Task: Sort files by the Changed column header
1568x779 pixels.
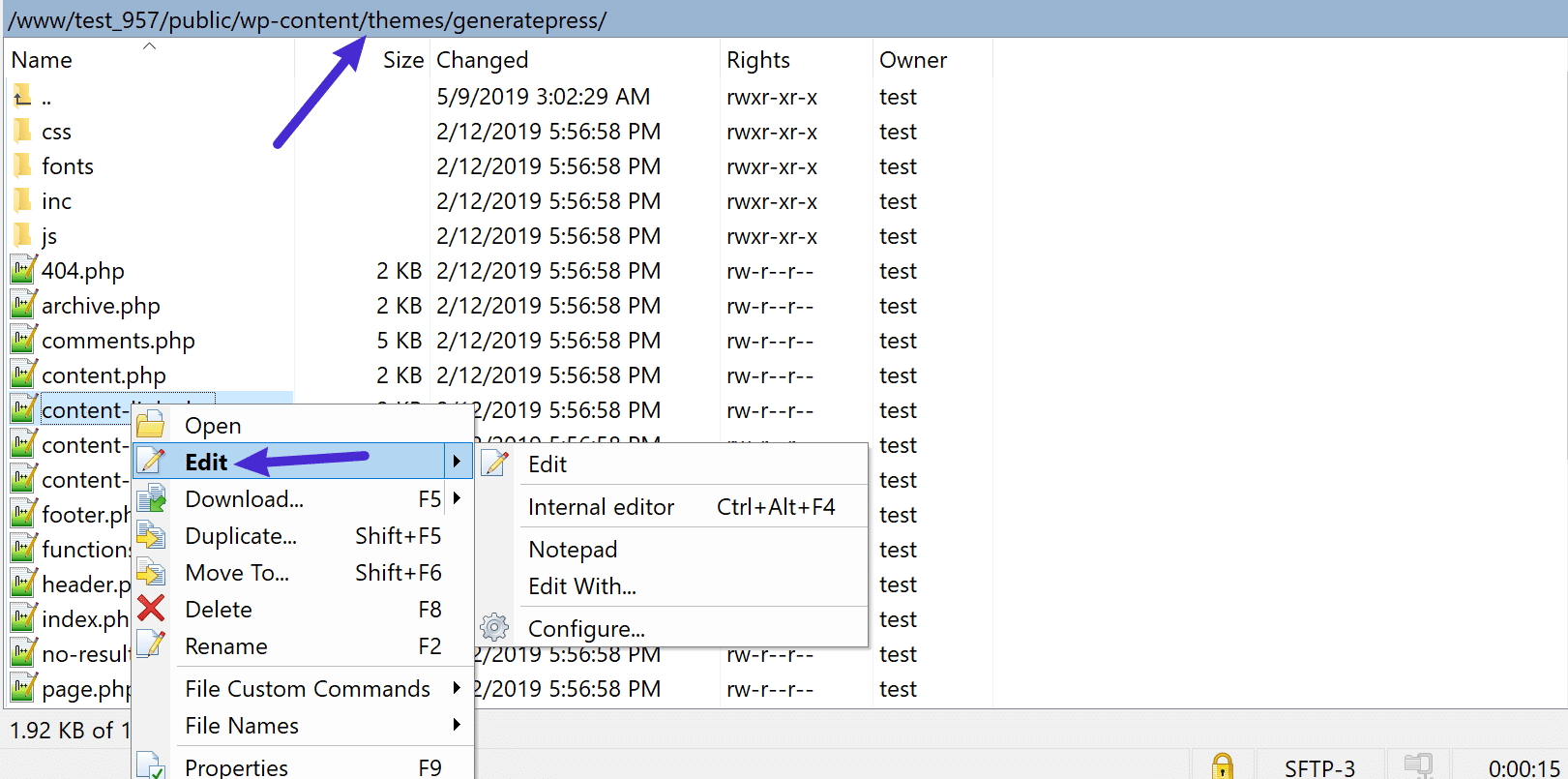Action: coord(482,60)
